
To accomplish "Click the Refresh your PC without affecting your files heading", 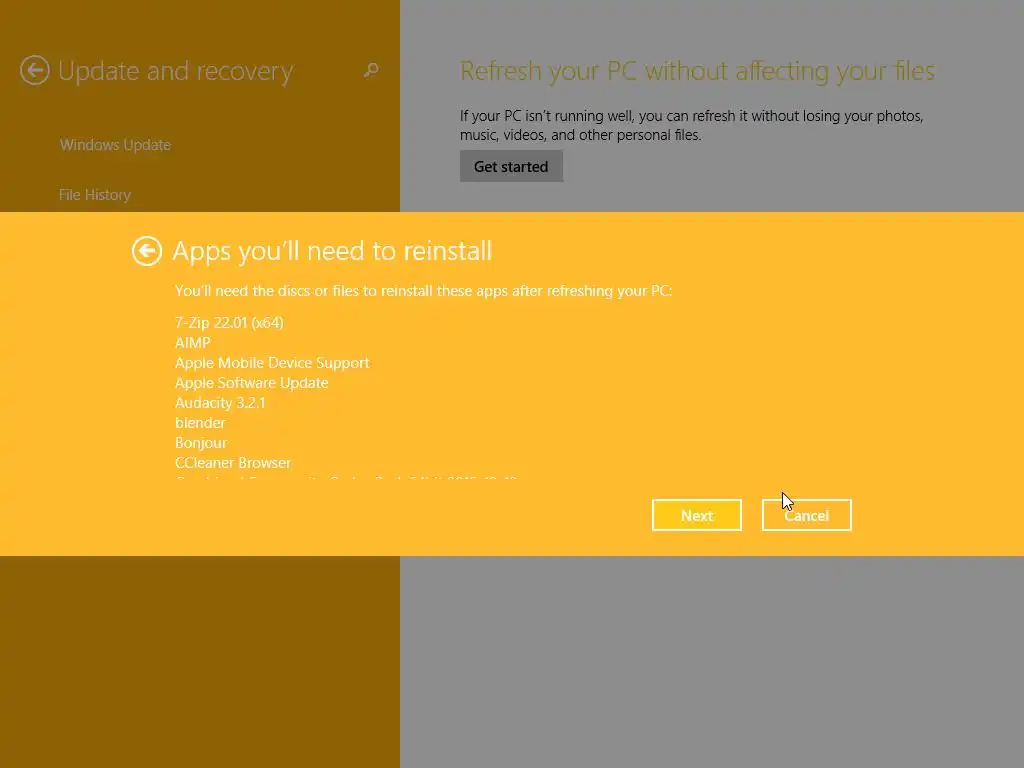I will [x=697, y=71].
